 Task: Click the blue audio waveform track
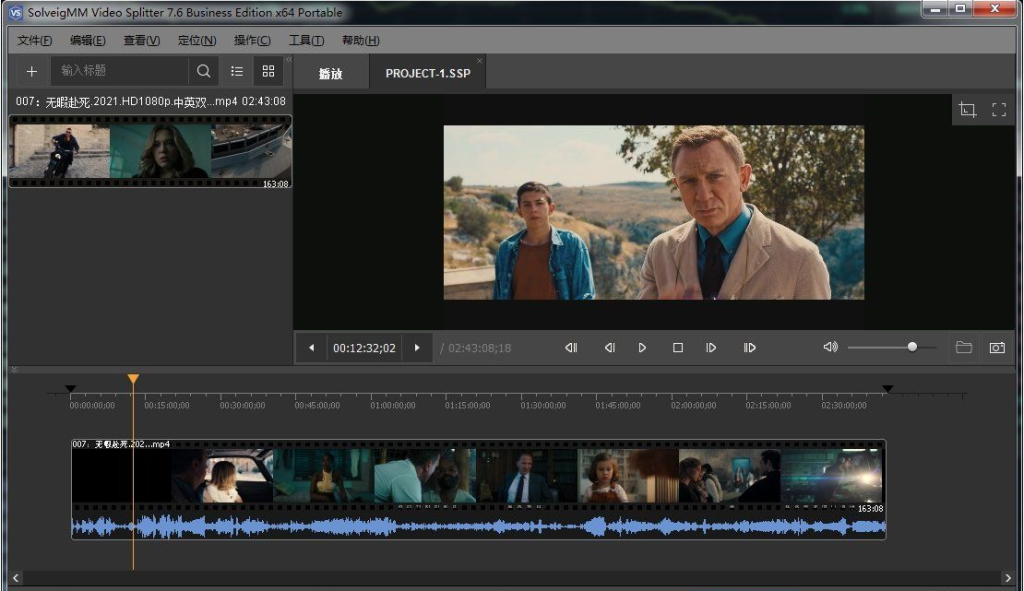click(478, 526)
